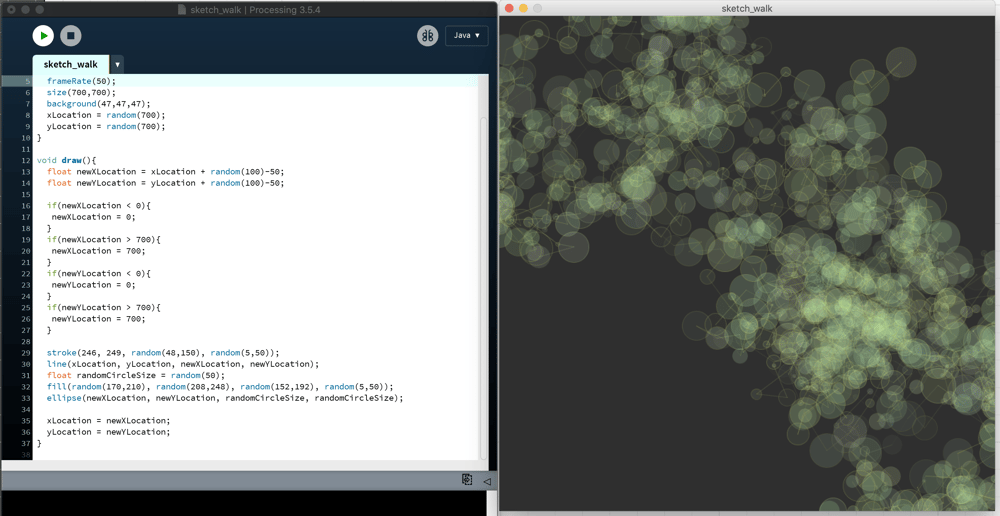1000x516 pixels.
Task: Run the sketch with the Play button
Action: point(43,36)
